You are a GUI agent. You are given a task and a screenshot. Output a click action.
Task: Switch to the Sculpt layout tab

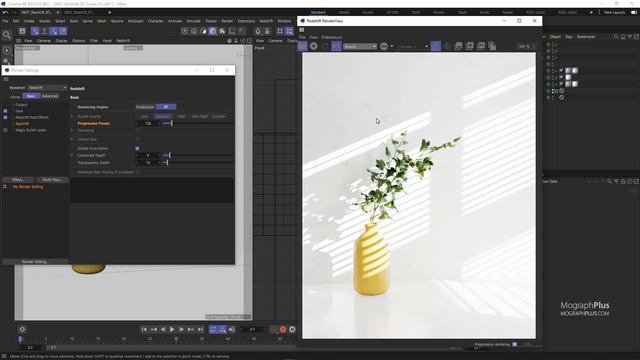pyautogui.click(x=368, y=12)
